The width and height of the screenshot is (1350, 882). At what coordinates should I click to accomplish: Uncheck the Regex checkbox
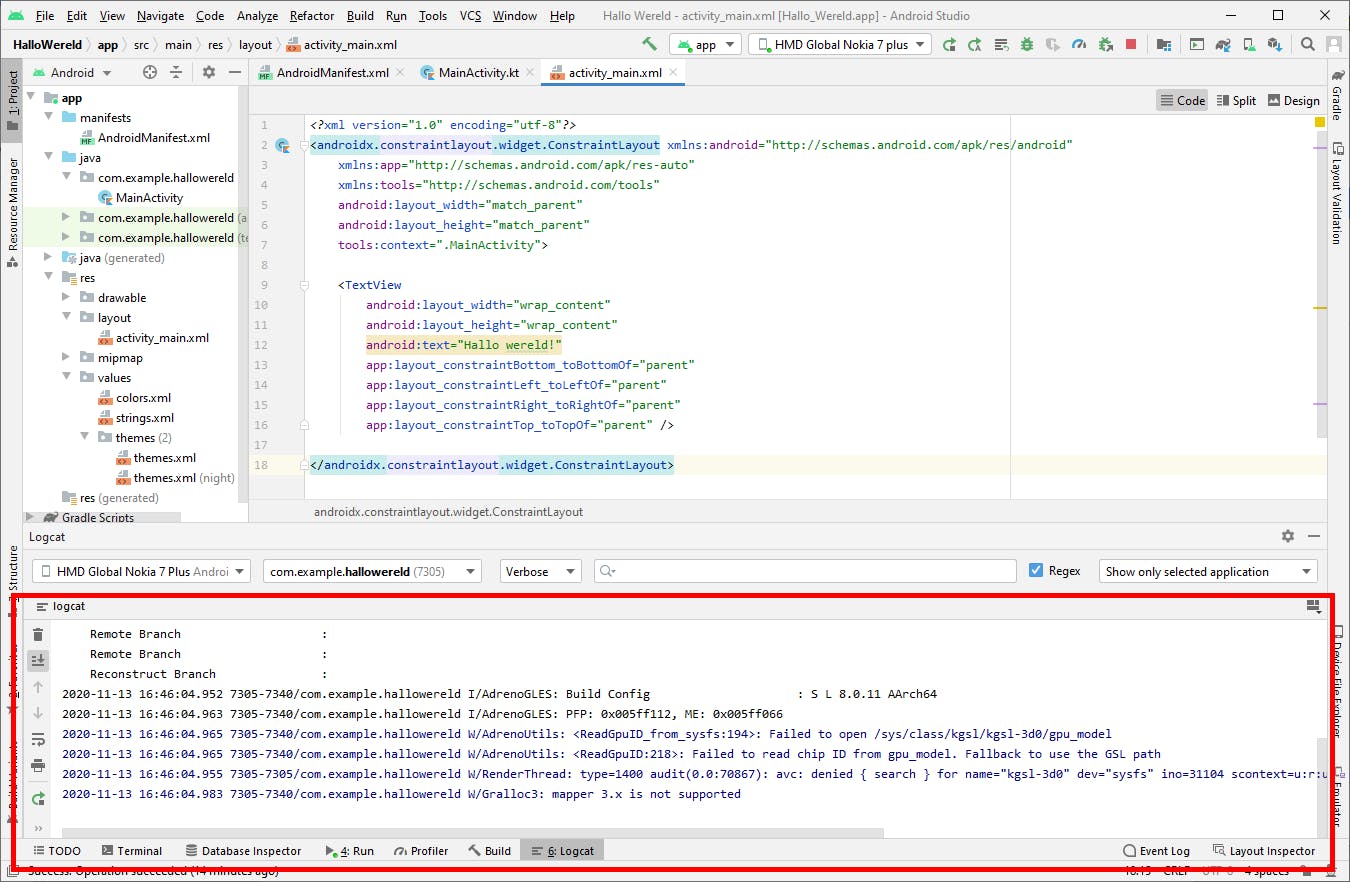pos(1036,571)
